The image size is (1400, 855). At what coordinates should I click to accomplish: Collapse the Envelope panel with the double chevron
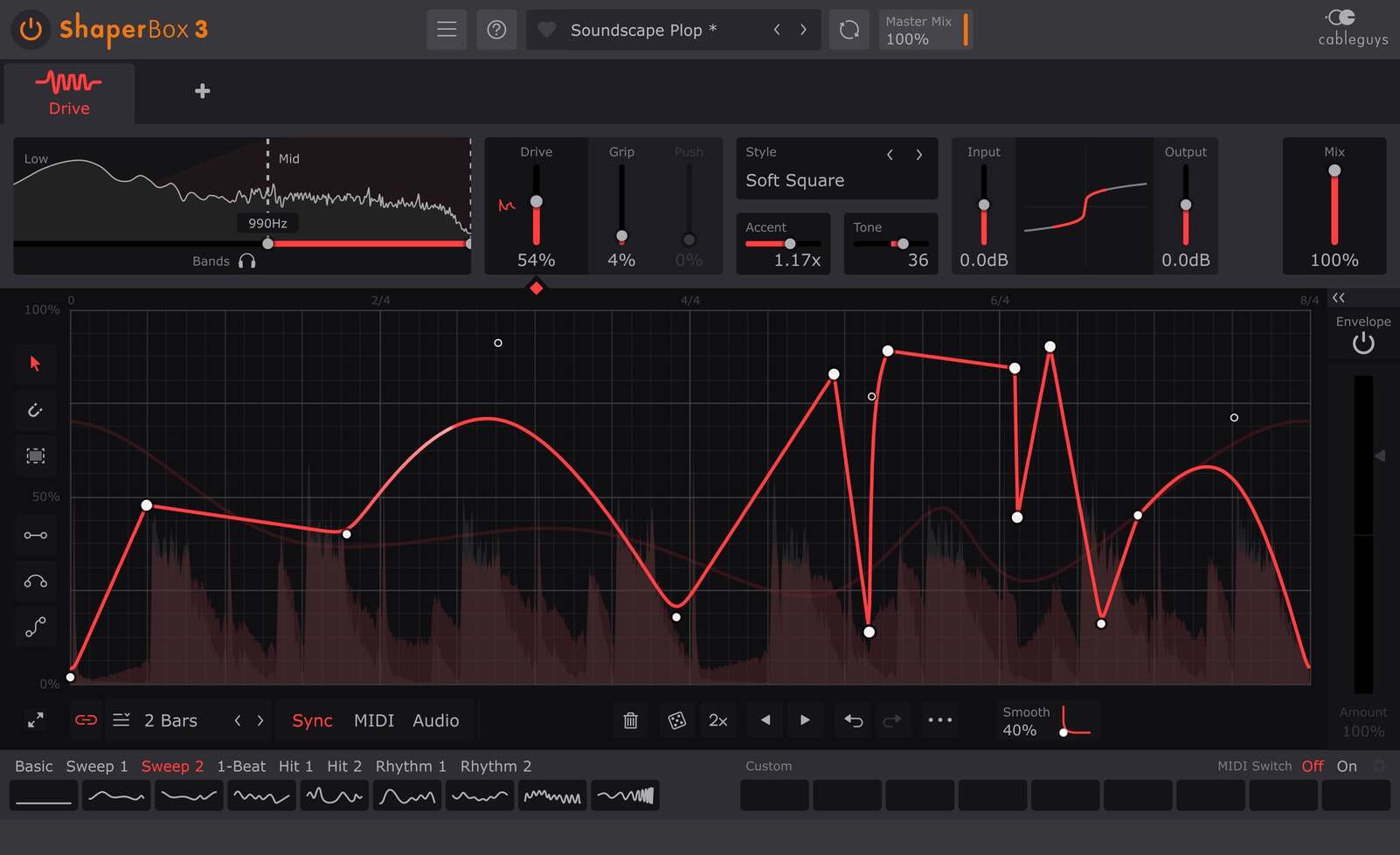point(1338,297)
